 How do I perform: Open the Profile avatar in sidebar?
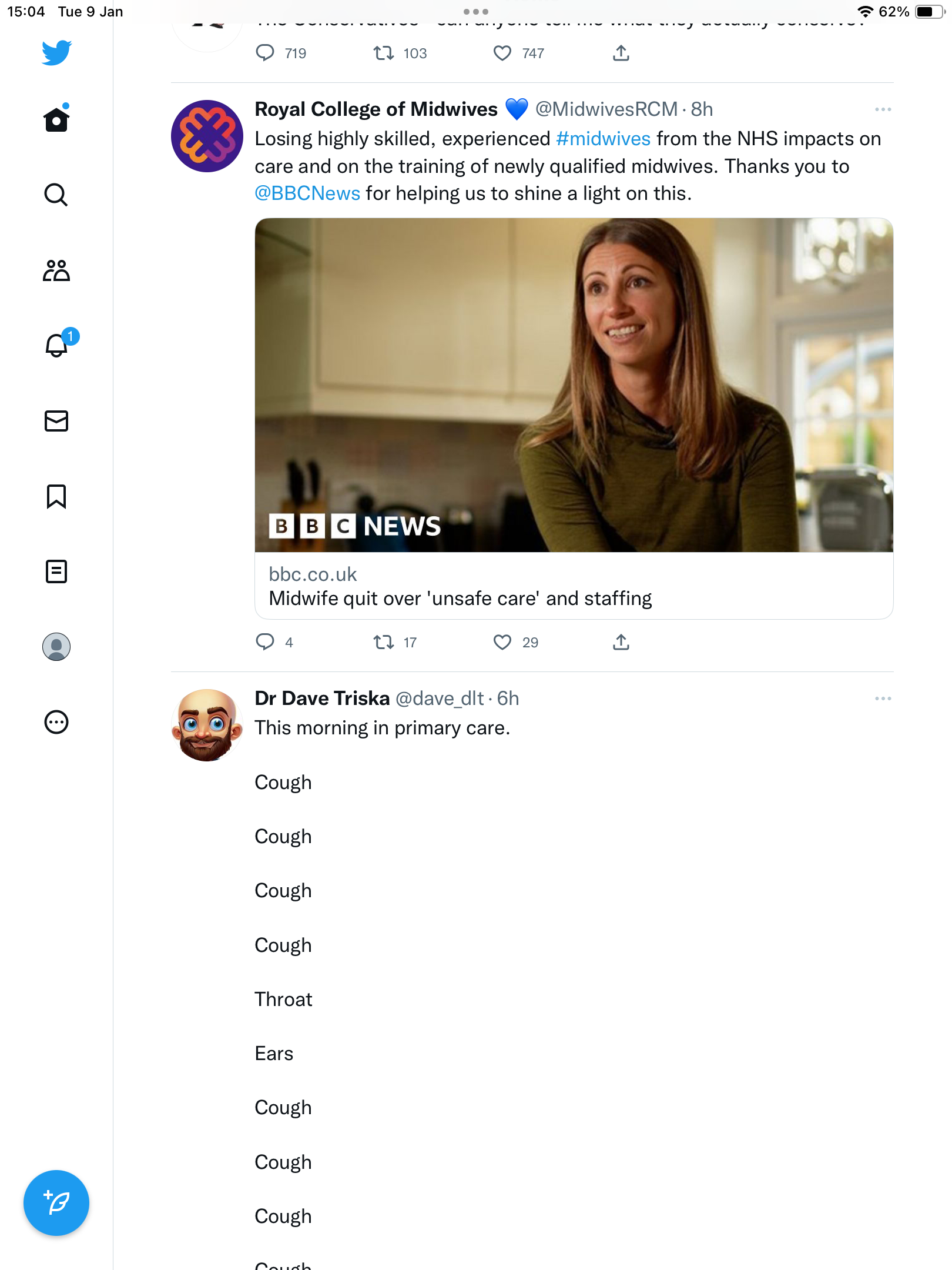(56, 647)
